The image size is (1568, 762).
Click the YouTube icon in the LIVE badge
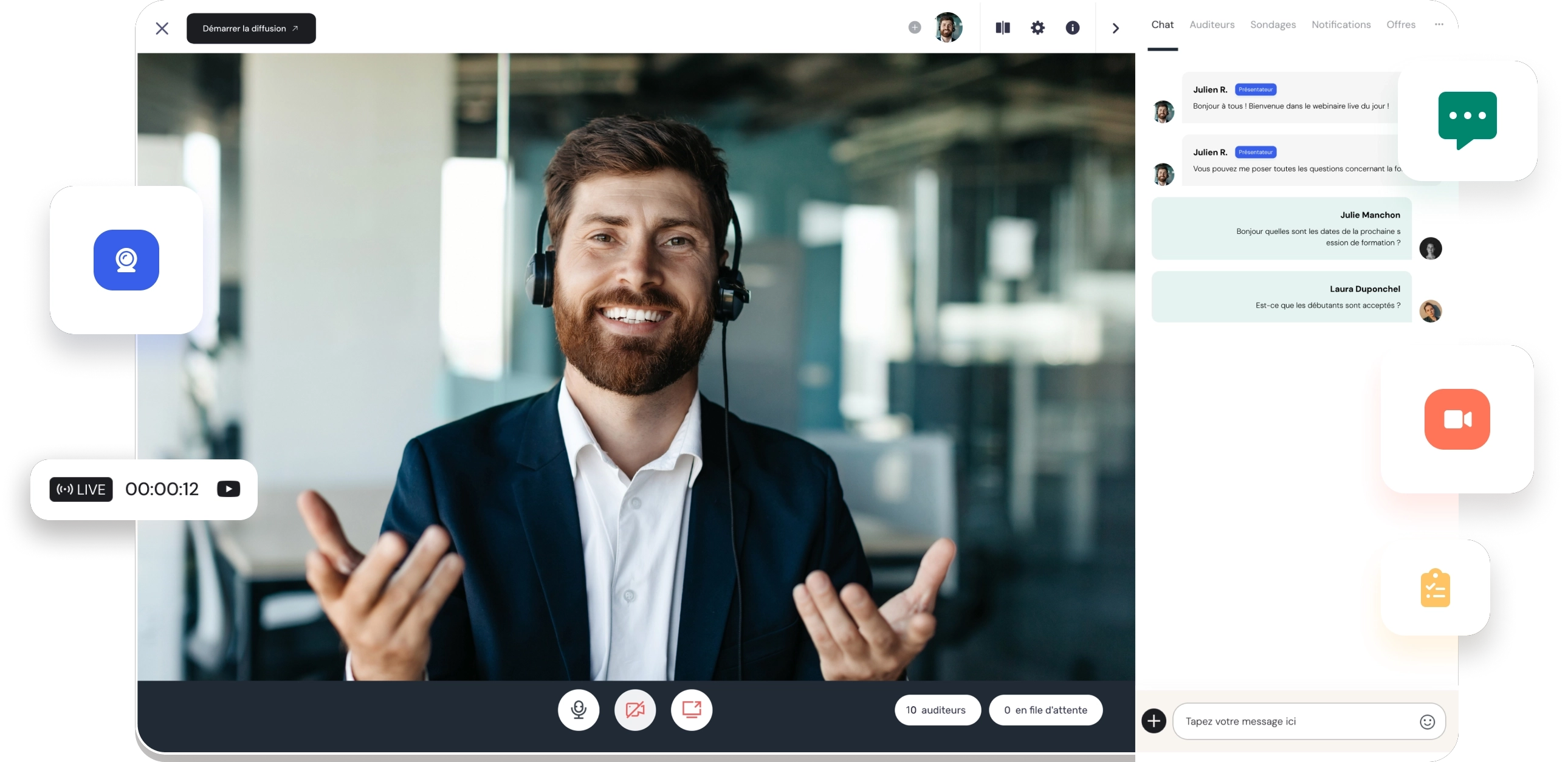[229, 488]
